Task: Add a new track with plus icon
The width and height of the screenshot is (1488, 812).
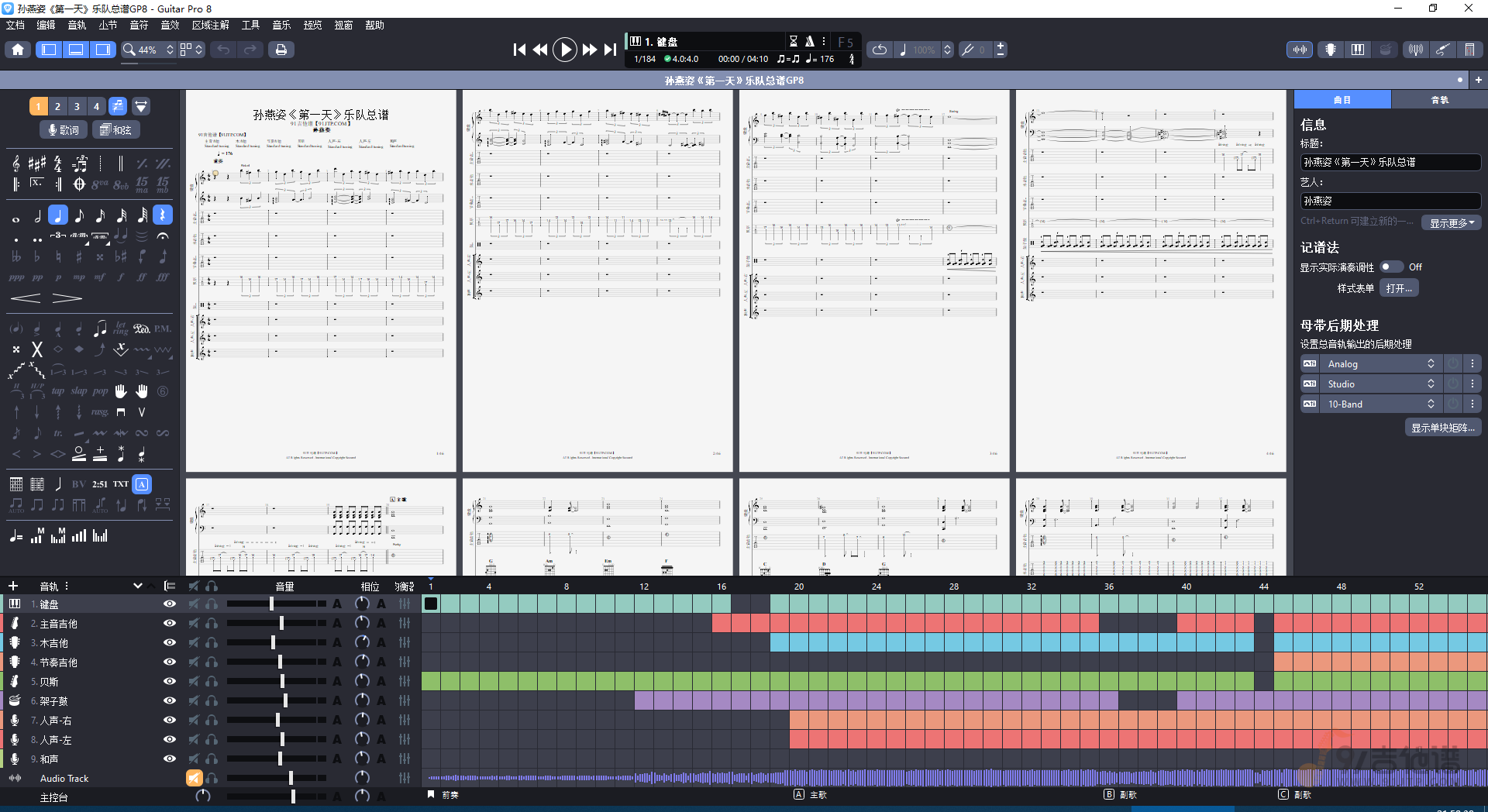Action: 13,586
